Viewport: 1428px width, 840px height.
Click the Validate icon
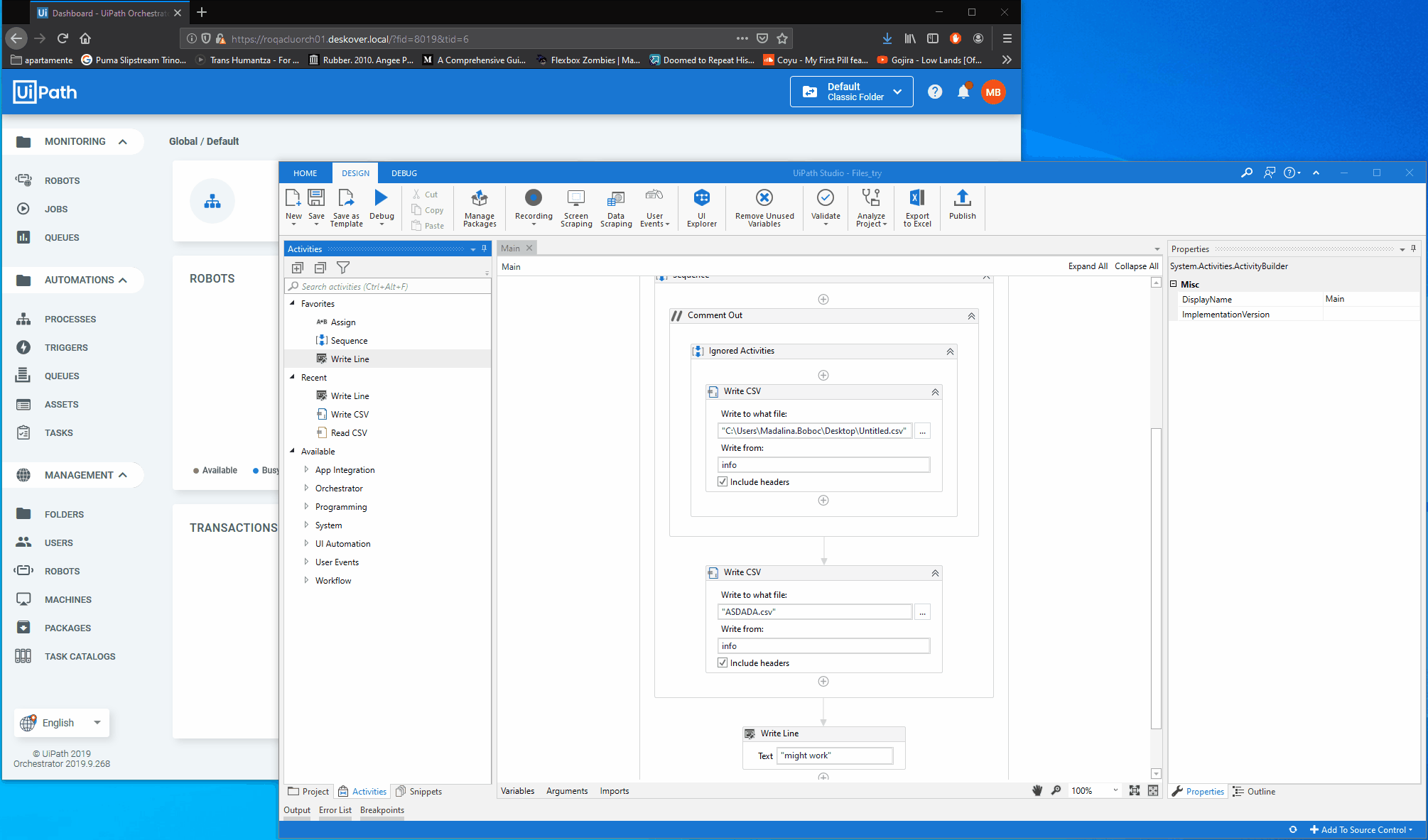[x=825, y=199]
